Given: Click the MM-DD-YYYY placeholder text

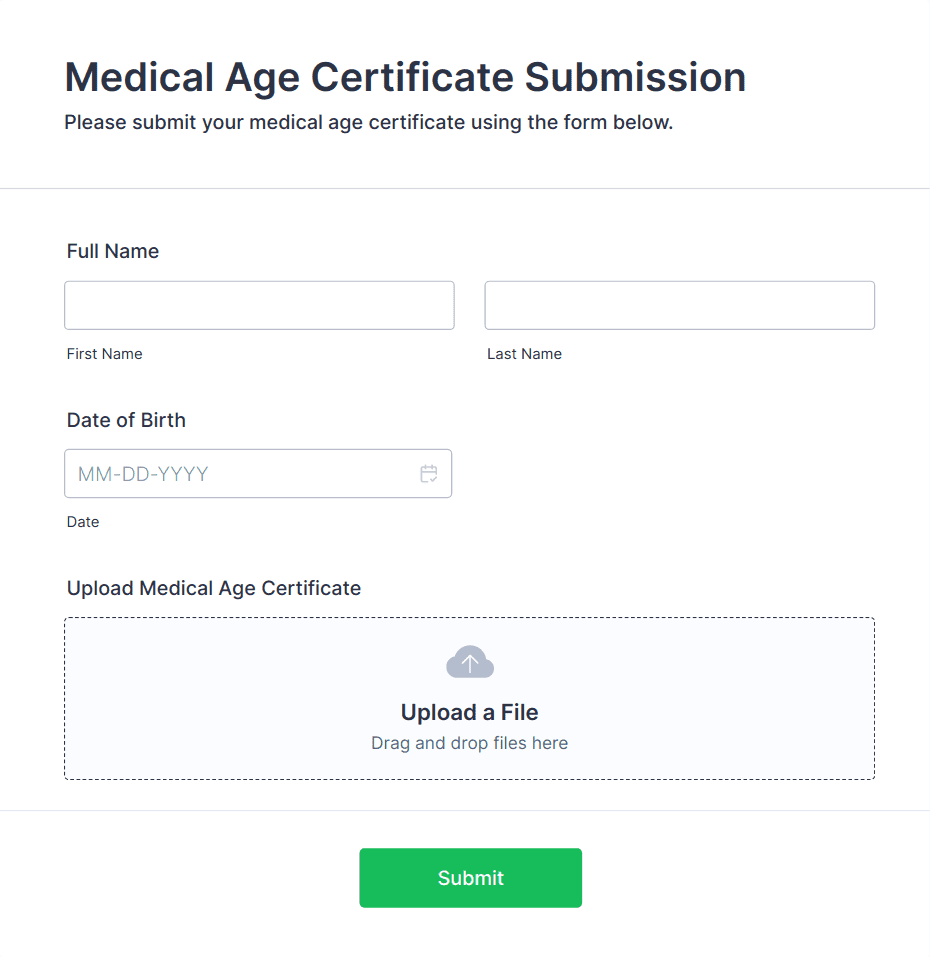Looking at the screenshot, I should click(x=143, y=474).
